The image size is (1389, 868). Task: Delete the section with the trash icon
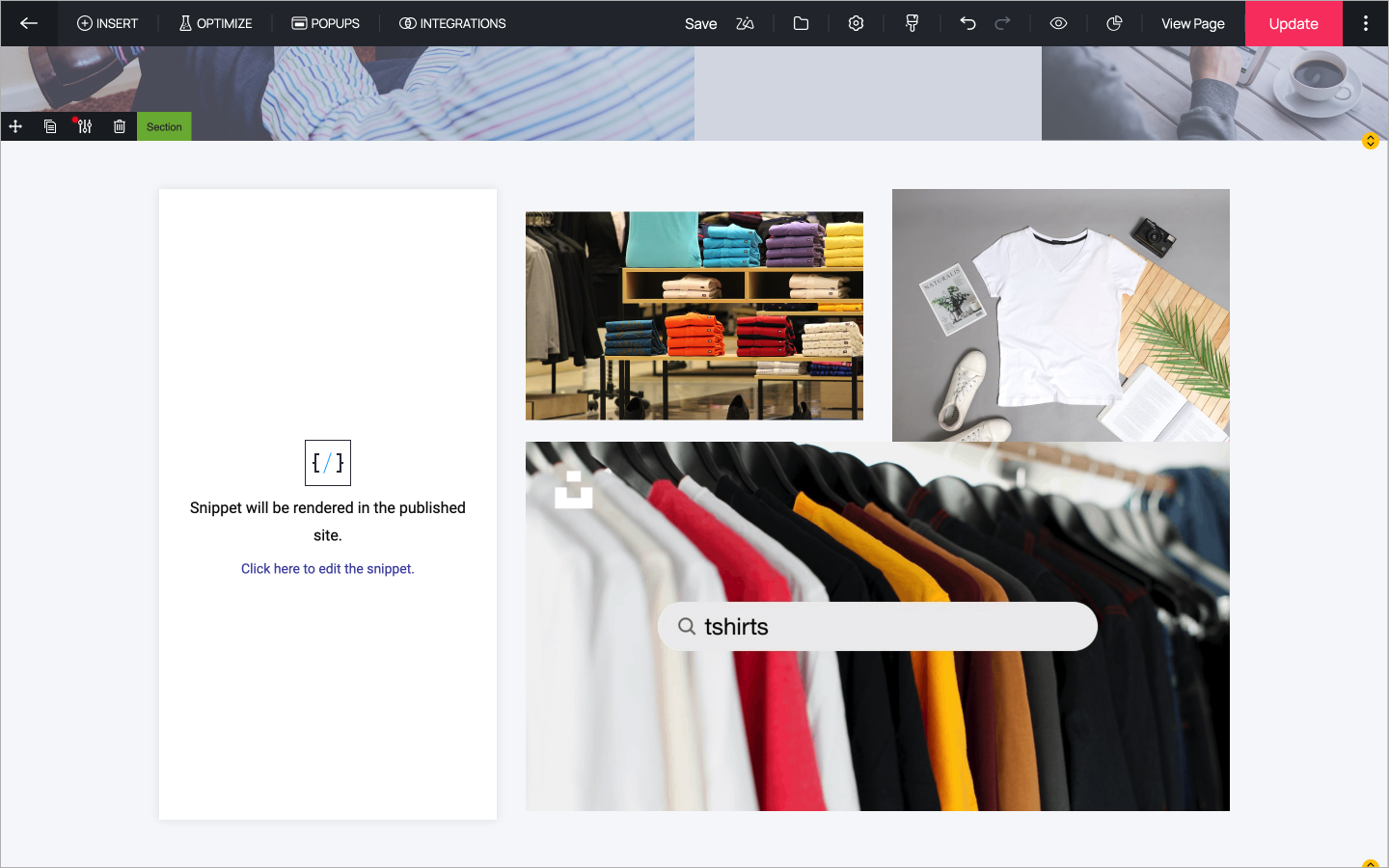[x=120, y=126]
